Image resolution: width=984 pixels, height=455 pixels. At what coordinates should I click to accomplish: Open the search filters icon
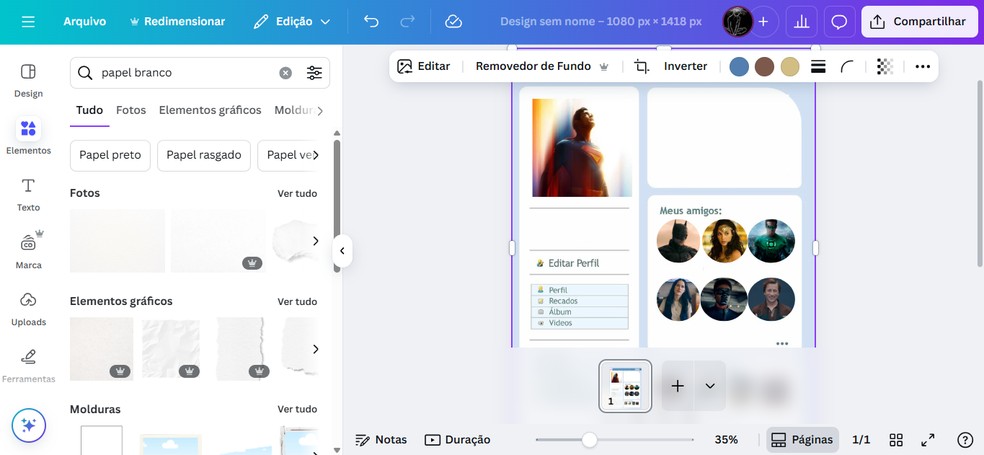pyautogui.click(x=314, y=73)
